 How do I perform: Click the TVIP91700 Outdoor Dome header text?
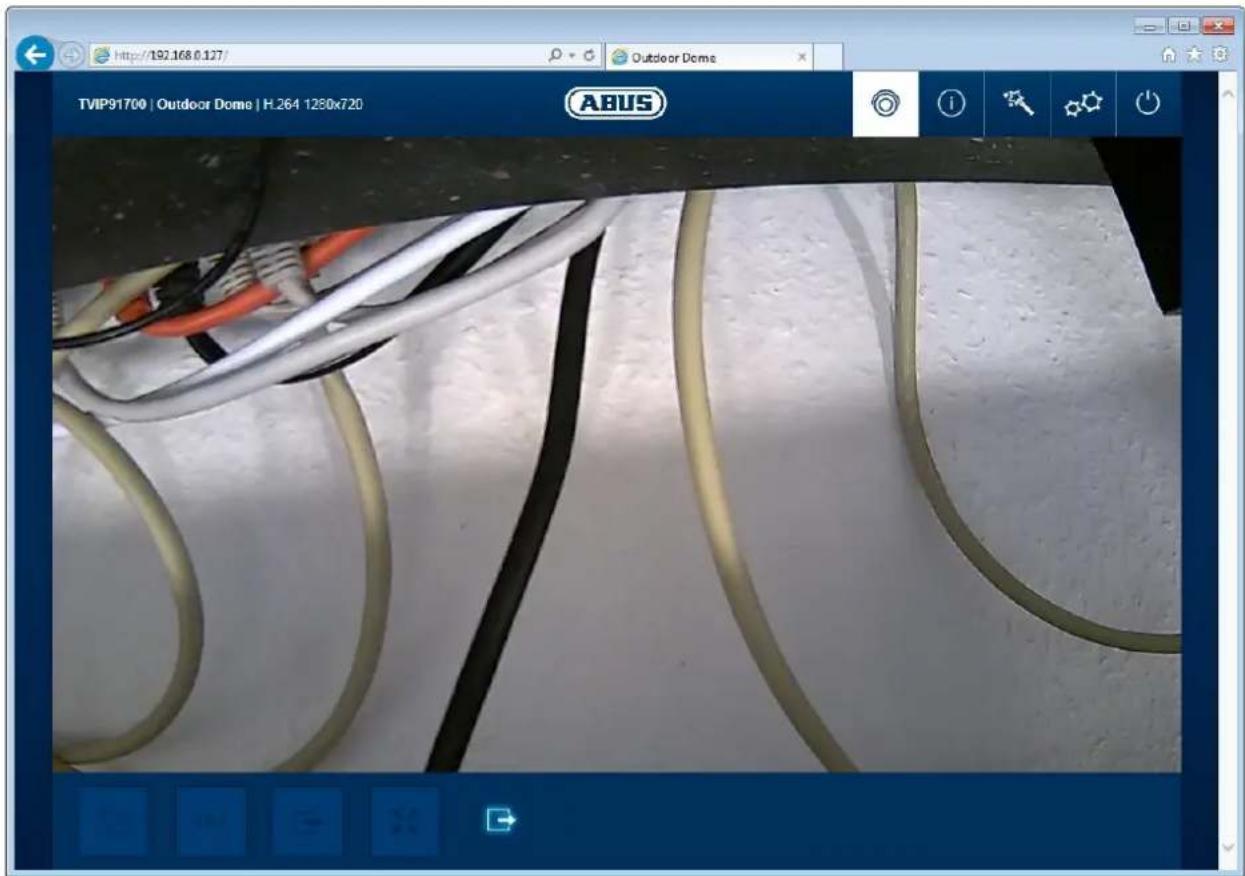tap(220, 105)
